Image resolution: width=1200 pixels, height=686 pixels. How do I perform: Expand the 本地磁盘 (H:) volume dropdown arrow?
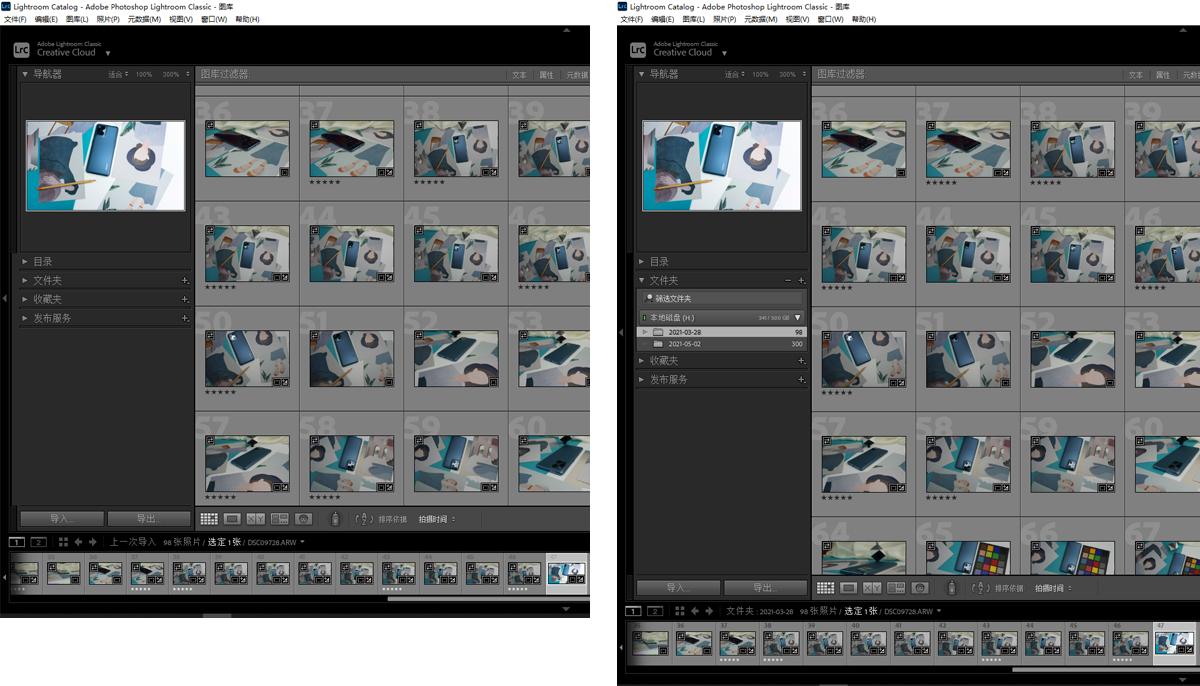tap(797, 317)
